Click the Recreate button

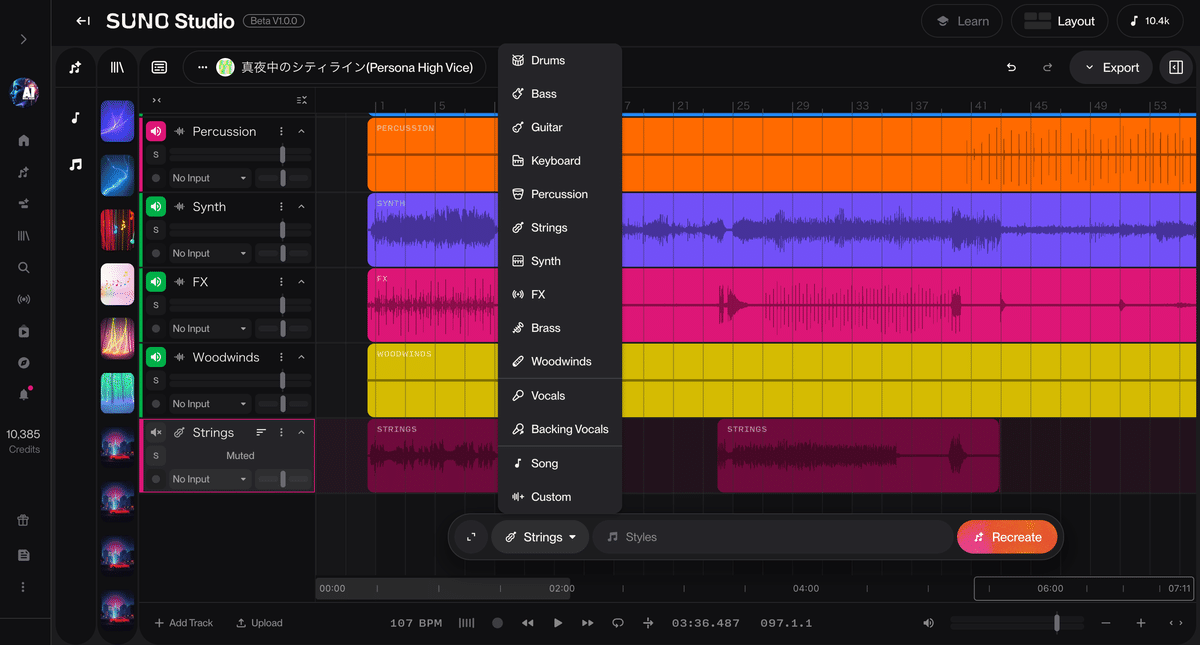tap(1007, 537)
